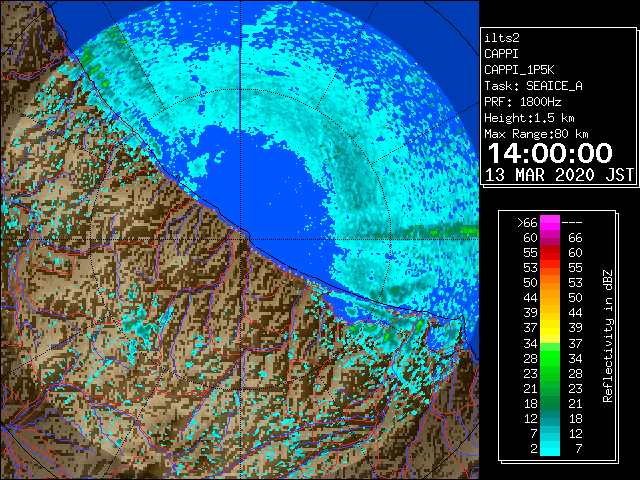Click the 'Task: SEAICE_A' line
This screenshot has height=480, width=640.
pyautogui.click(x=533, y=86)
